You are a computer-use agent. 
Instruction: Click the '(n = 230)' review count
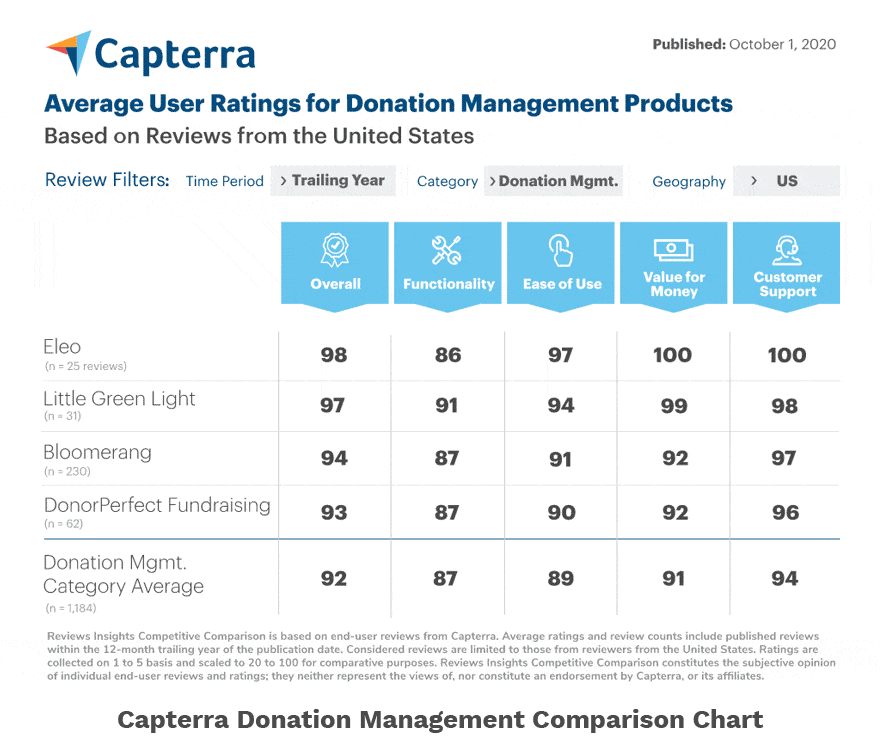[x=67, y=471]
